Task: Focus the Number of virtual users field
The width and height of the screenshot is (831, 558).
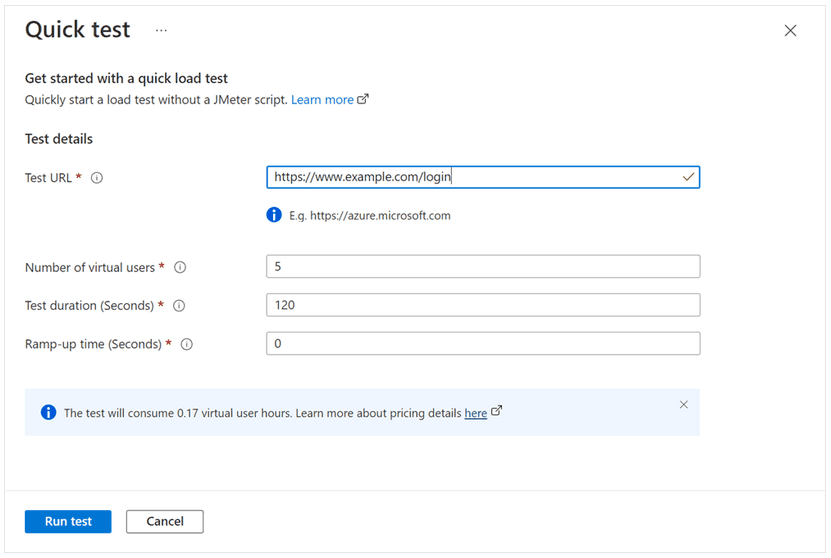Action: click(x=483, y=267)
